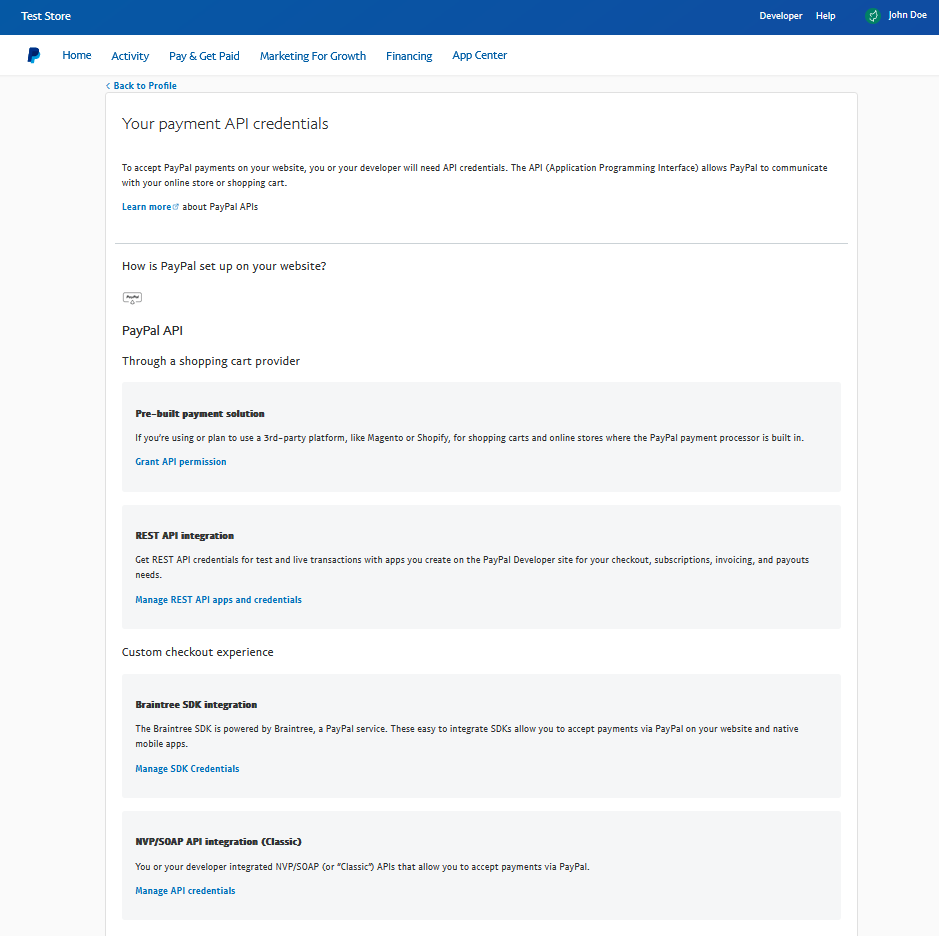Click the John Doe account name

click(907, 15)
